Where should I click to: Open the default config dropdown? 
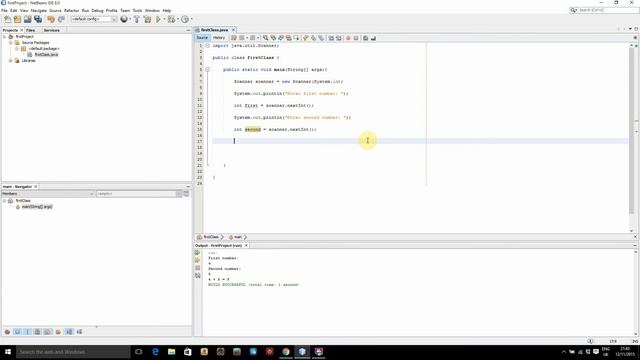coord(94,19)
